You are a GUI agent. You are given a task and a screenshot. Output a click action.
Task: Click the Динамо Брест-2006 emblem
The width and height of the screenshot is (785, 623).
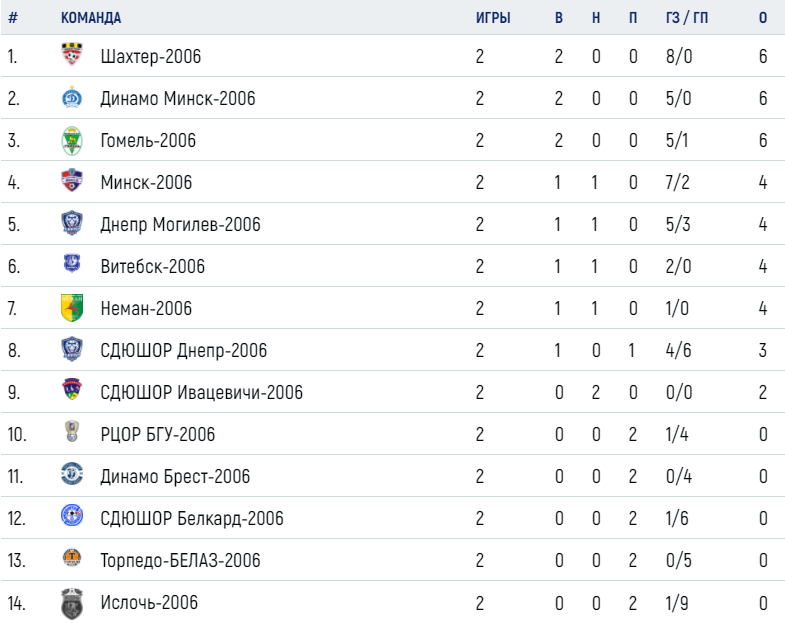pos(72,474)
